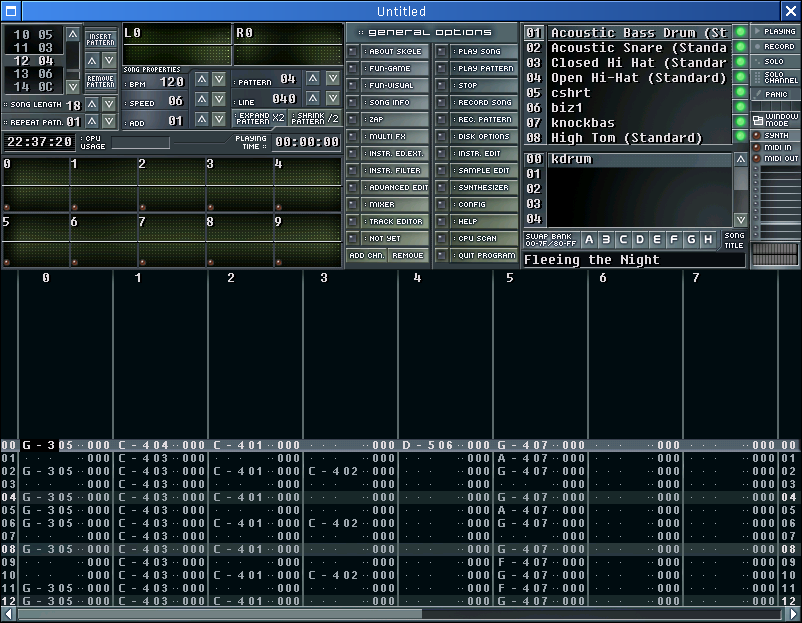
Task: Click the pattern order list scroll-up arrow
Action: [73, 34]
